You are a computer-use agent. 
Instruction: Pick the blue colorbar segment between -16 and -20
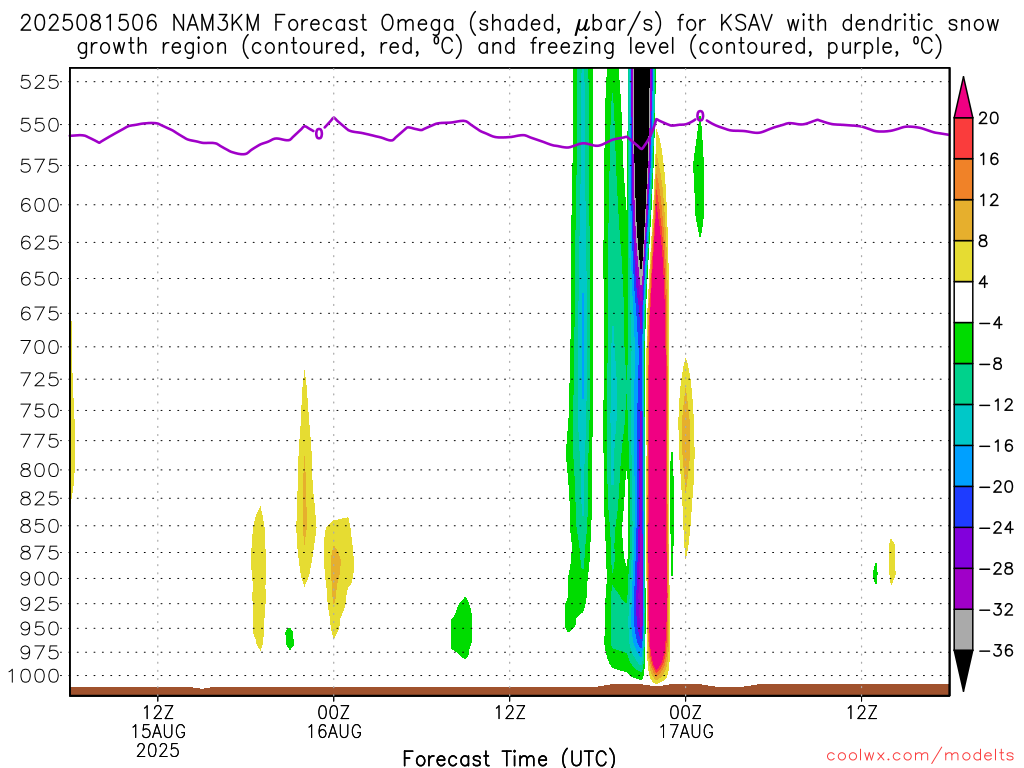coord(963,466)
